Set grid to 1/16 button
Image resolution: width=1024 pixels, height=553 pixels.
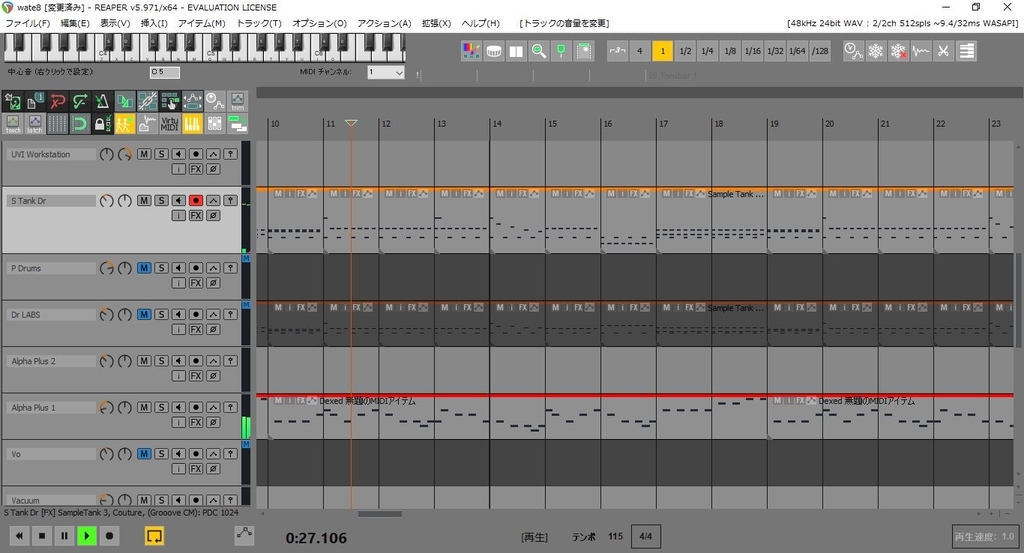tap(752, 51)
